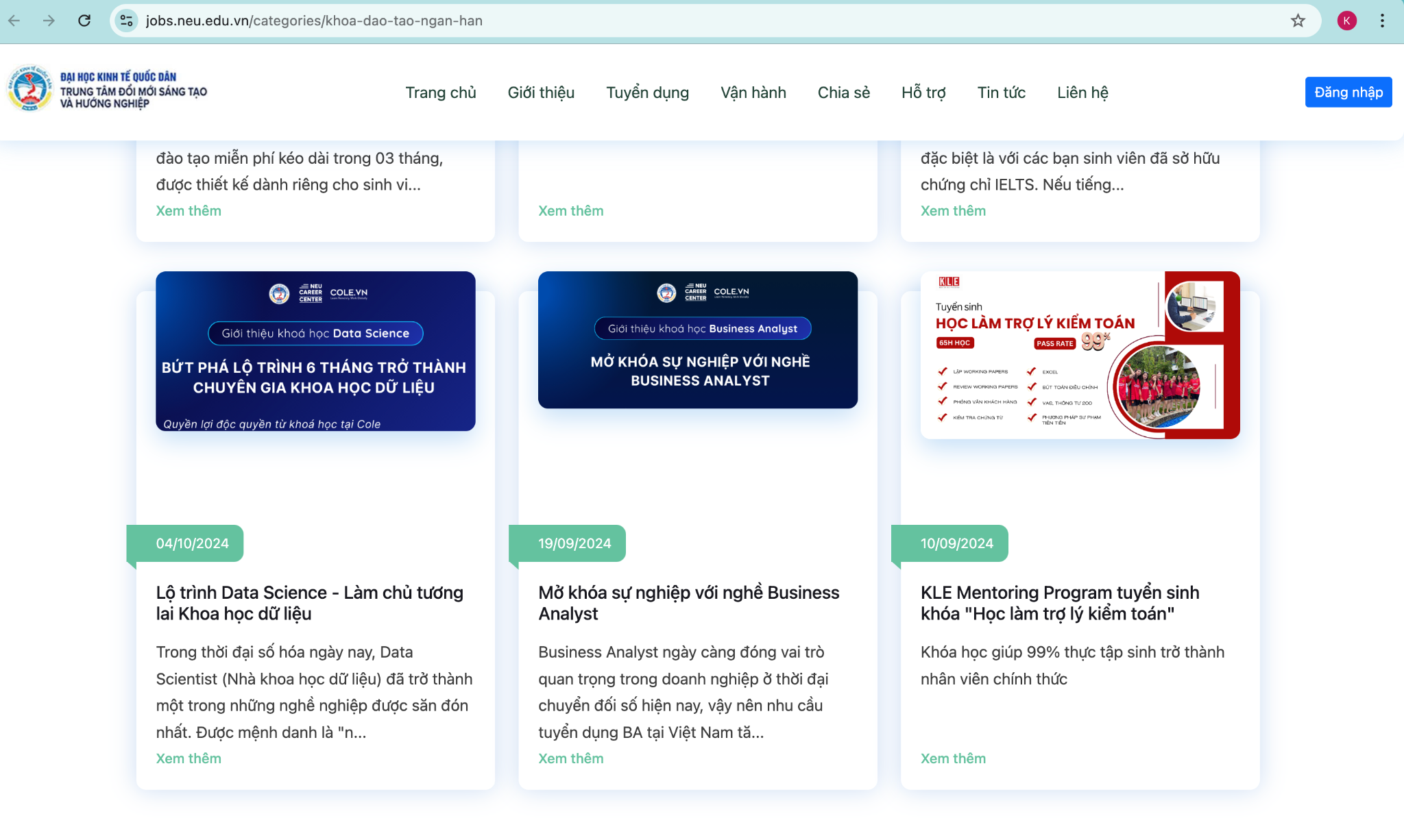Click the KLE kiểm toán banner image

[1080, 355]
